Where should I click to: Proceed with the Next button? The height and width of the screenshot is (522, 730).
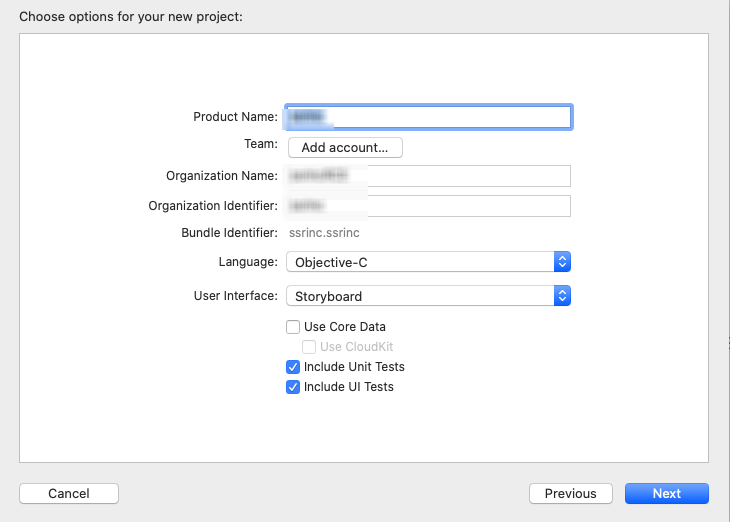(x=666, y=493)
